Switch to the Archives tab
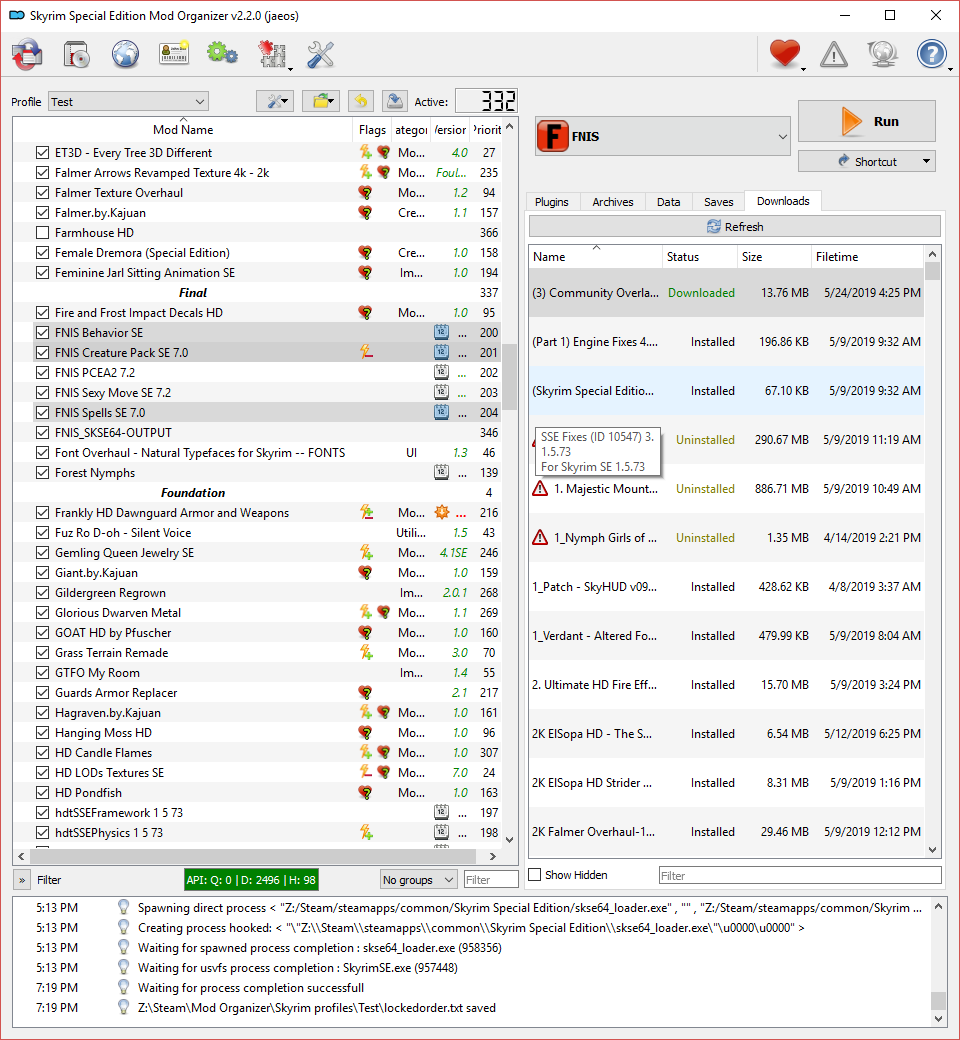Image resolution: width=960 pixels, height=1040 pixels. [612, 202]
